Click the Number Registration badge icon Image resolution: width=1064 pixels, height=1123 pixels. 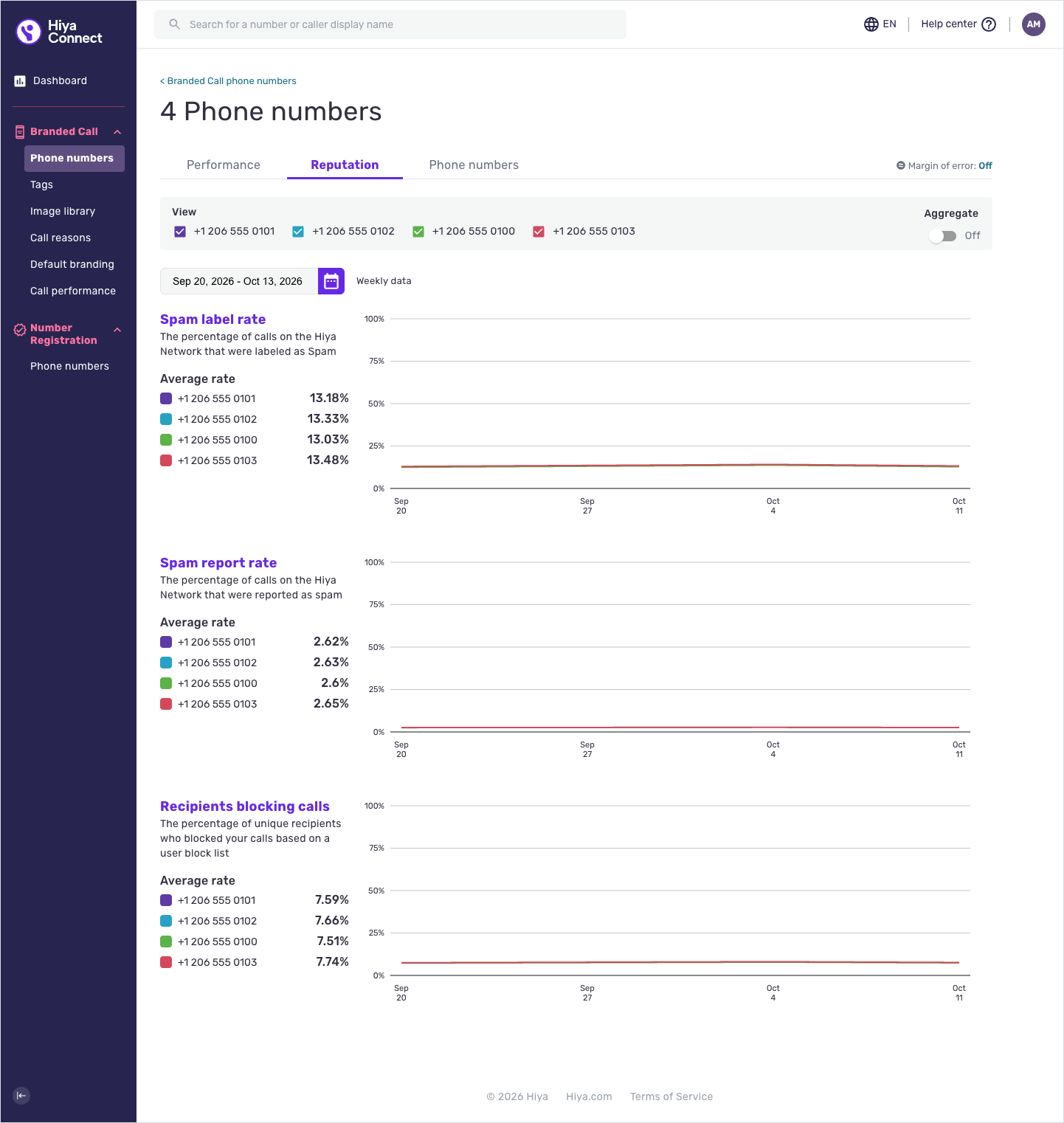[20, 330]
